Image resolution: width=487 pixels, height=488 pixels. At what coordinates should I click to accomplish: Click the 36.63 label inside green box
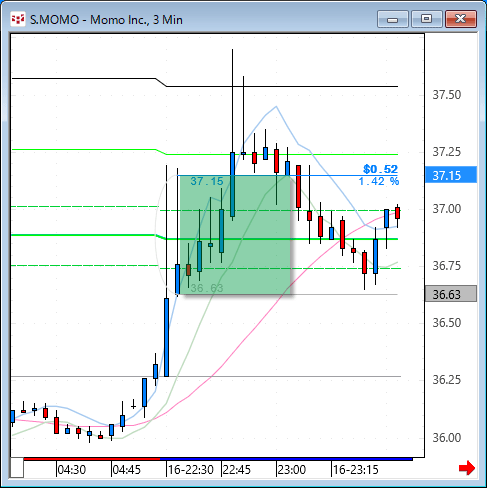point(207,288)
